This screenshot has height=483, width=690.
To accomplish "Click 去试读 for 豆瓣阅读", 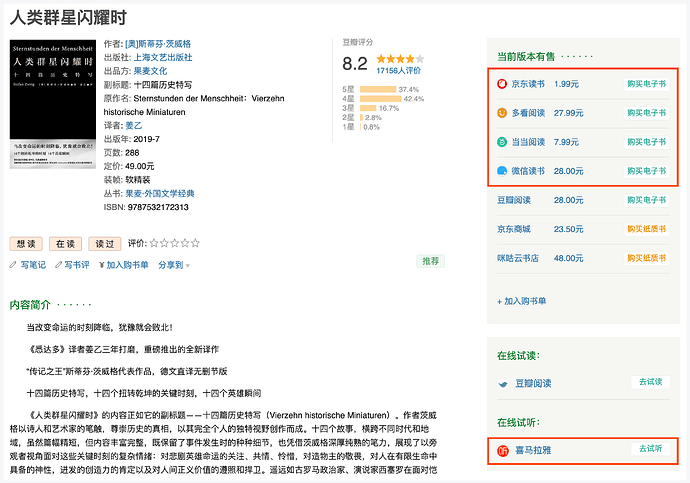I will click(x=650, y=382).
